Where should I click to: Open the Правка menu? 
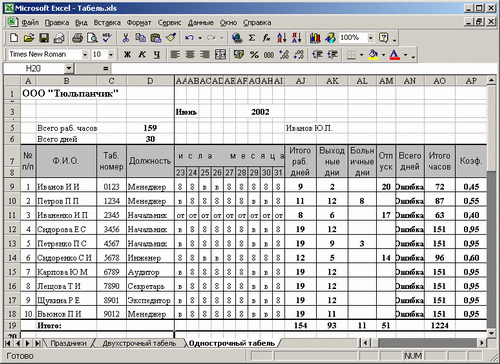coord(57,23)
